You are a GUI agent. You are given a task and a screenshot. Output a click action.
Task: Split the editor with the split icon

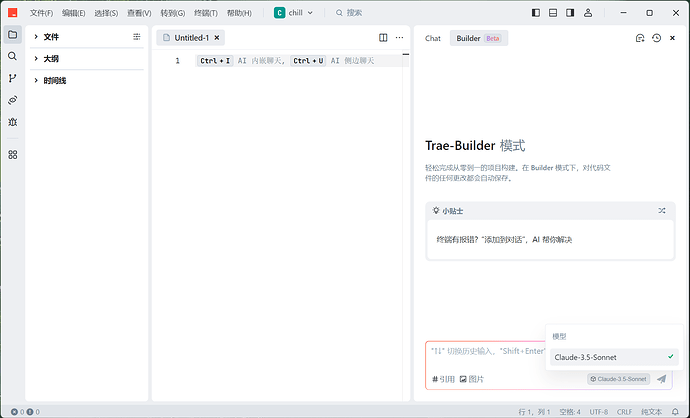click(x=383, y=38)
